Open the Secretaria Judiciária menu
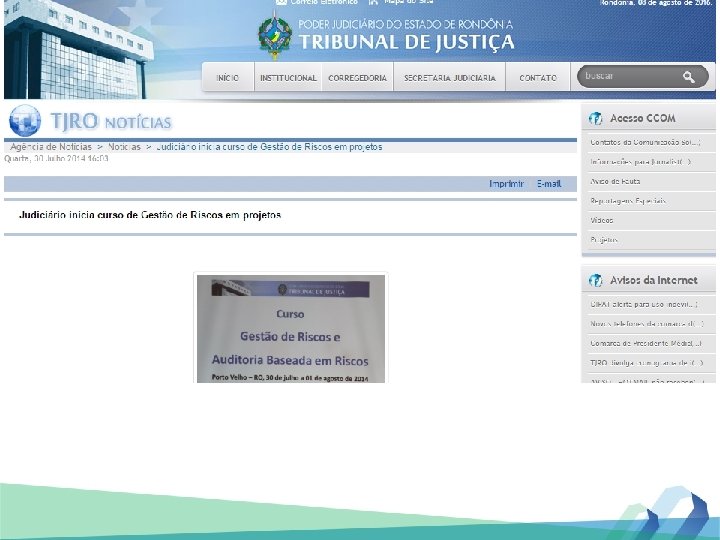Image resolution: width=720 pixels, height=540 pixels. click(x=450, y=78)
